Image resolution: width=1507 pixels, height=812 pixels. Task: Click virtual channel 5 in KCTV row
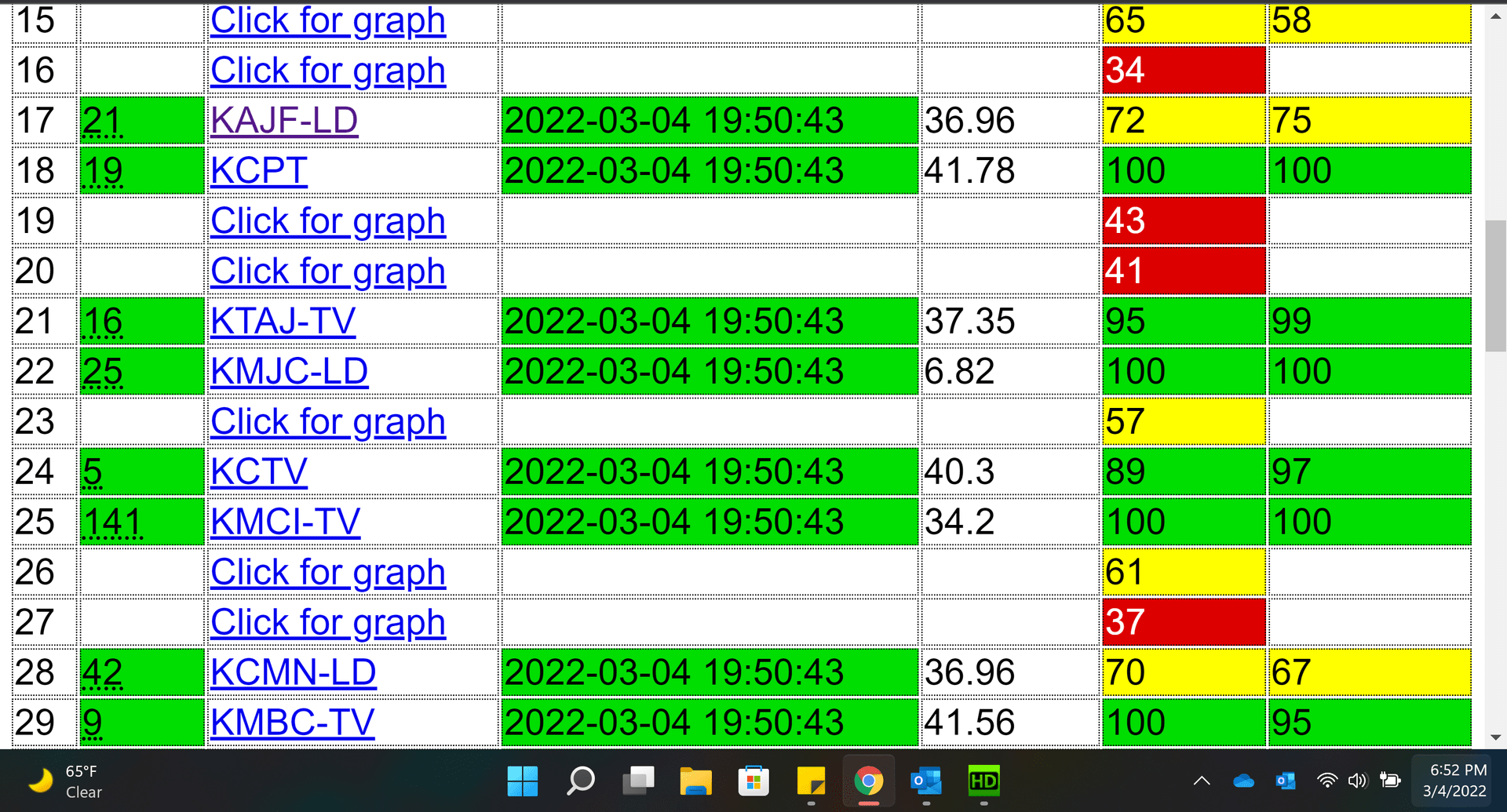point(93,472)
